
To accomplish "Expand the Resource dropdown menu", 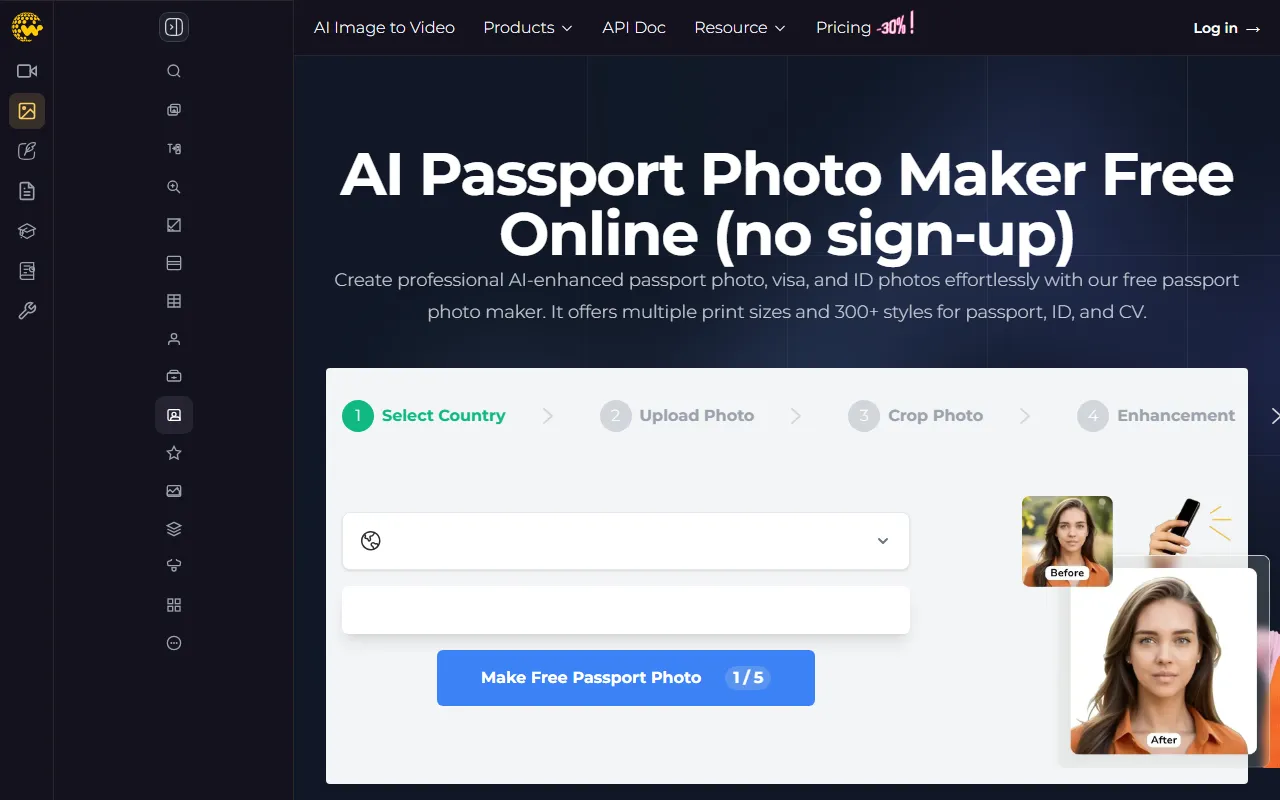I will [x=740, y=28].
